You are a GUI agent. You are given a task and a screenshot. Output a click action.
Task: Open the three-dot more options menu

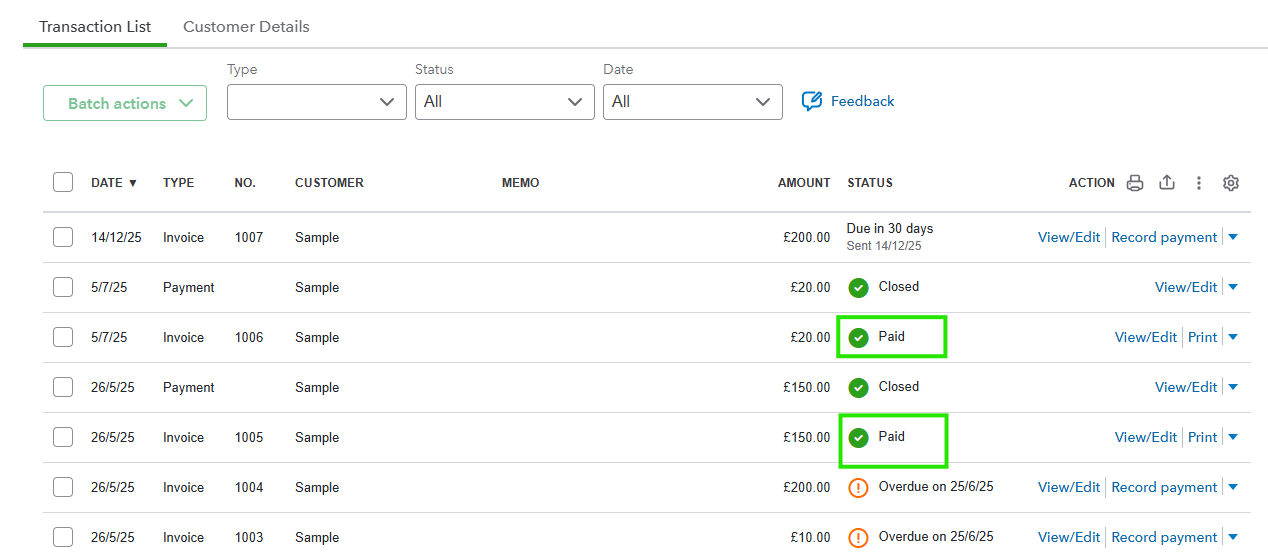[1198, 183]
